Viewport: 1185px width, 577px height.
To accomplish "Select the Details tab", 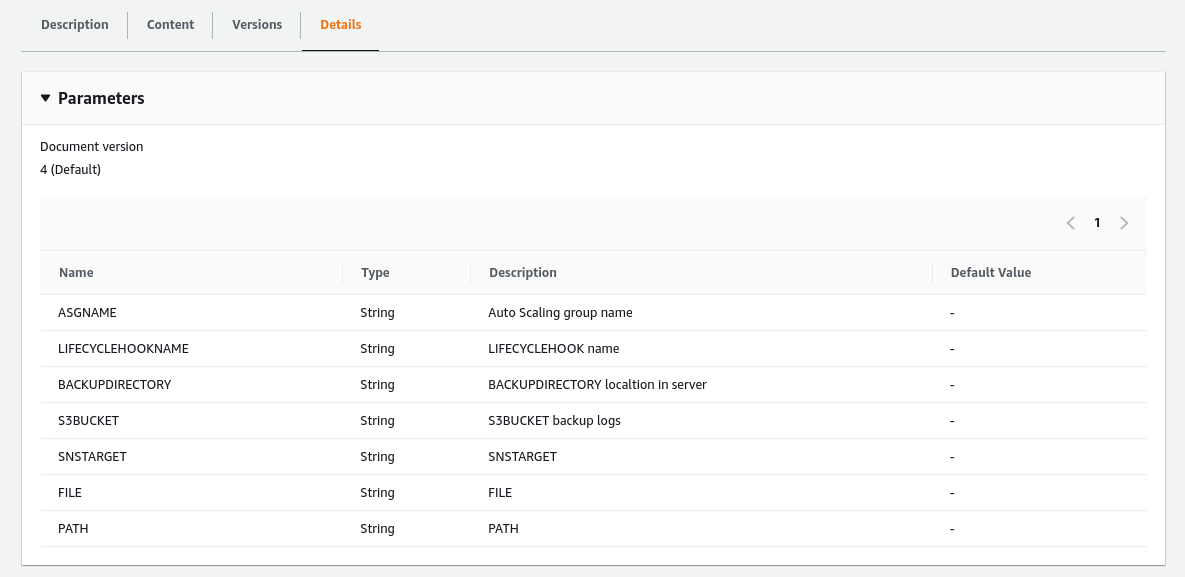I will [x=340, y=25].
